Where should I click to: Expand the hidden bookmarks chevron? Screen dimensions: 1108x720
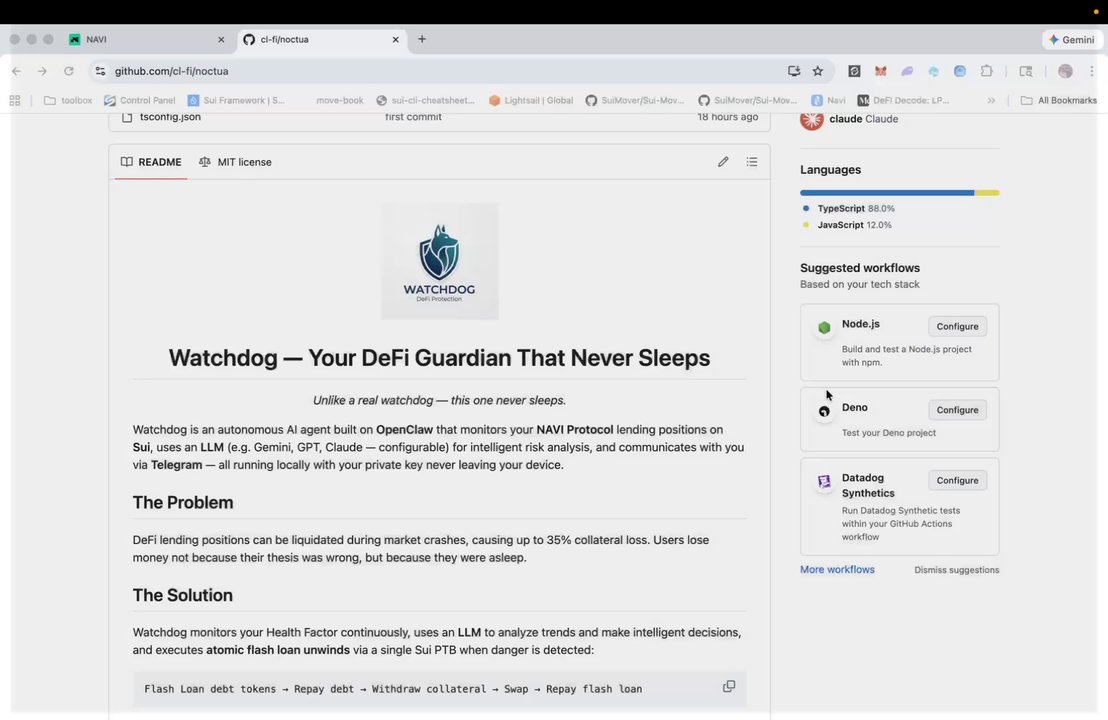pos(991,100)
